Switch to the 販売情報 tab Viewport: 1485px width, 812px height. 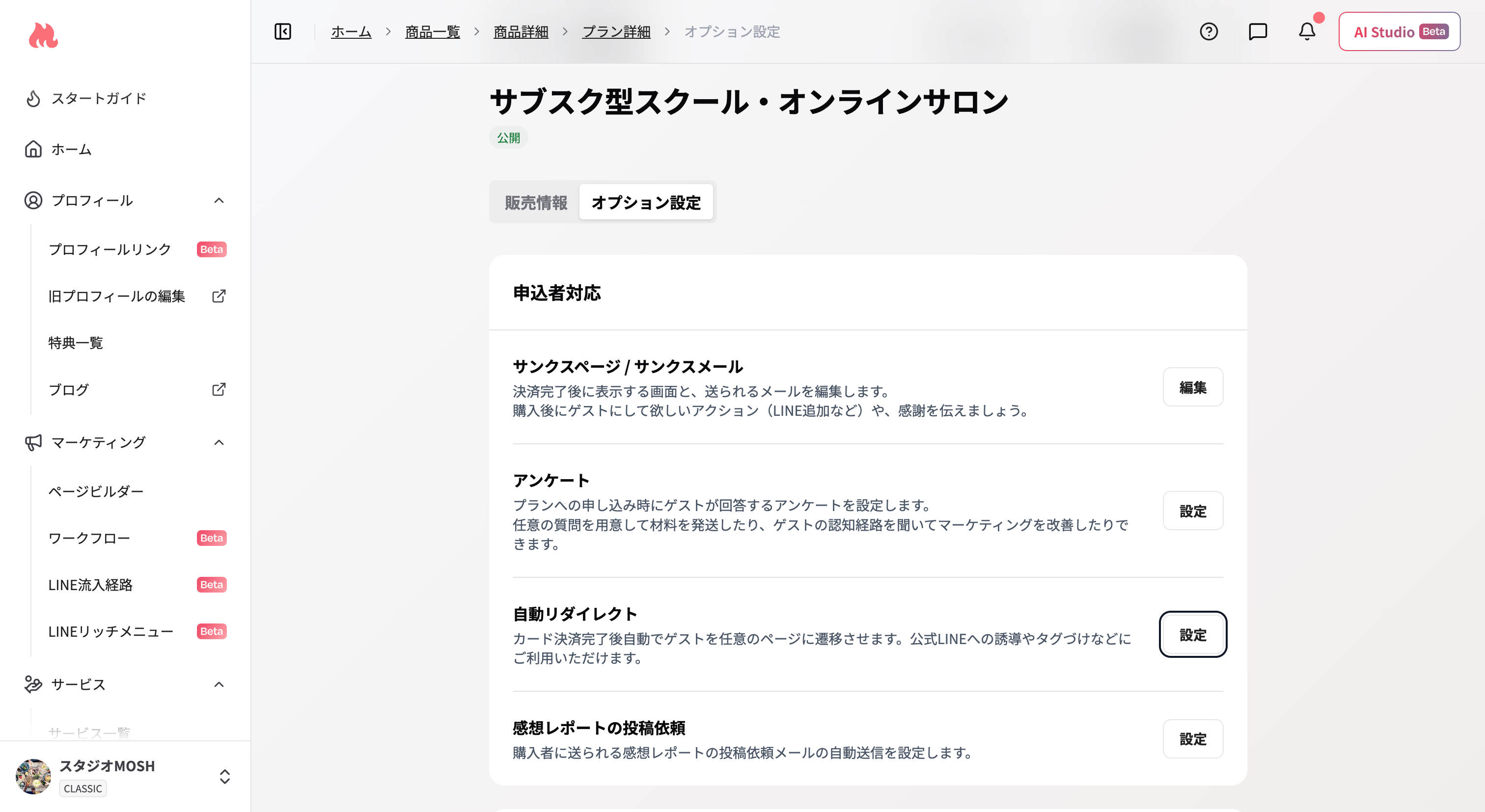536,202
